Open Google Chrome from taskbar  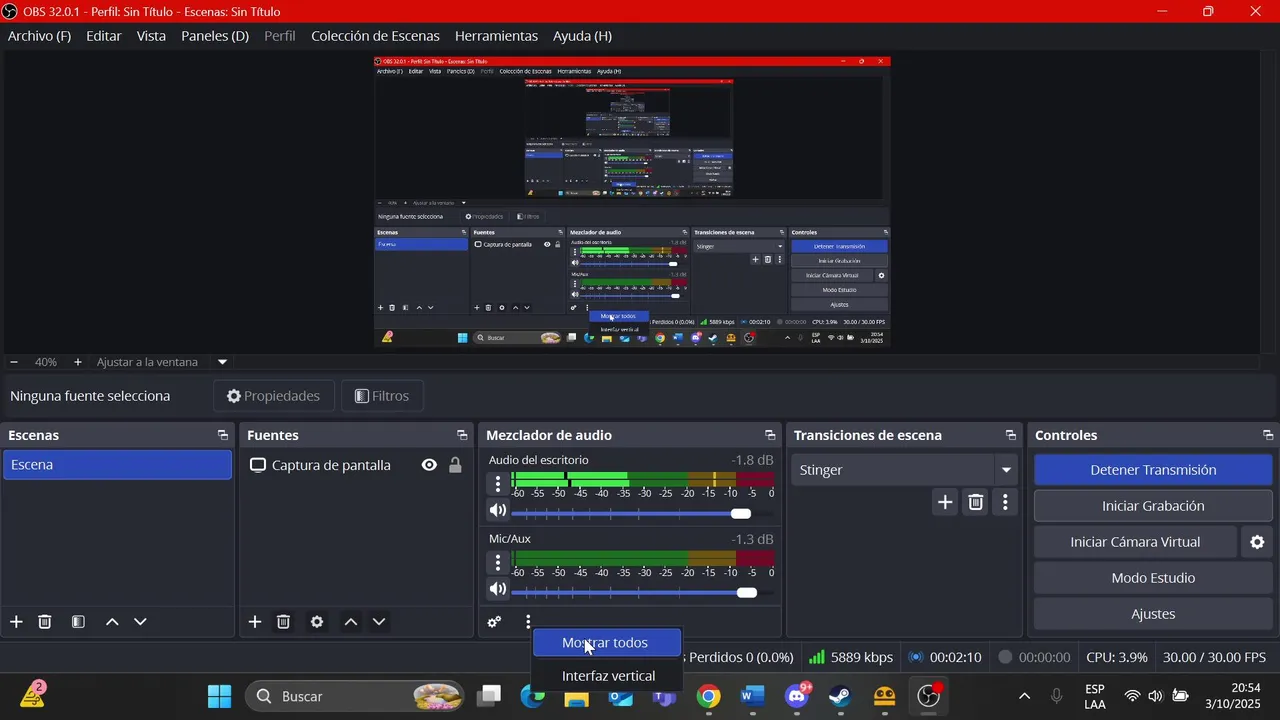coord(708,696)
